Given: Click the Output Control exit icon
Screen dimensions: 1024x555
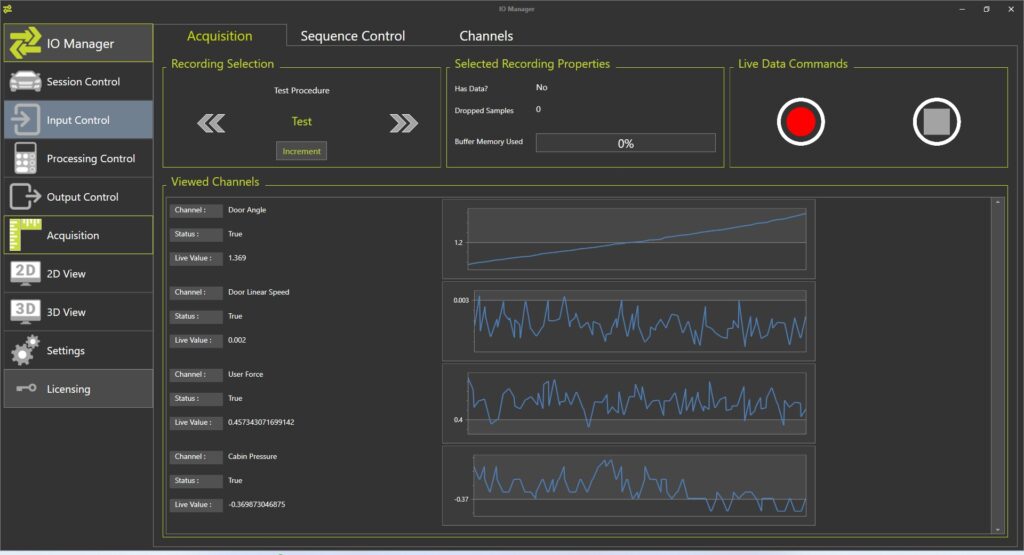Looking at the screenshot, I should 25,197.
